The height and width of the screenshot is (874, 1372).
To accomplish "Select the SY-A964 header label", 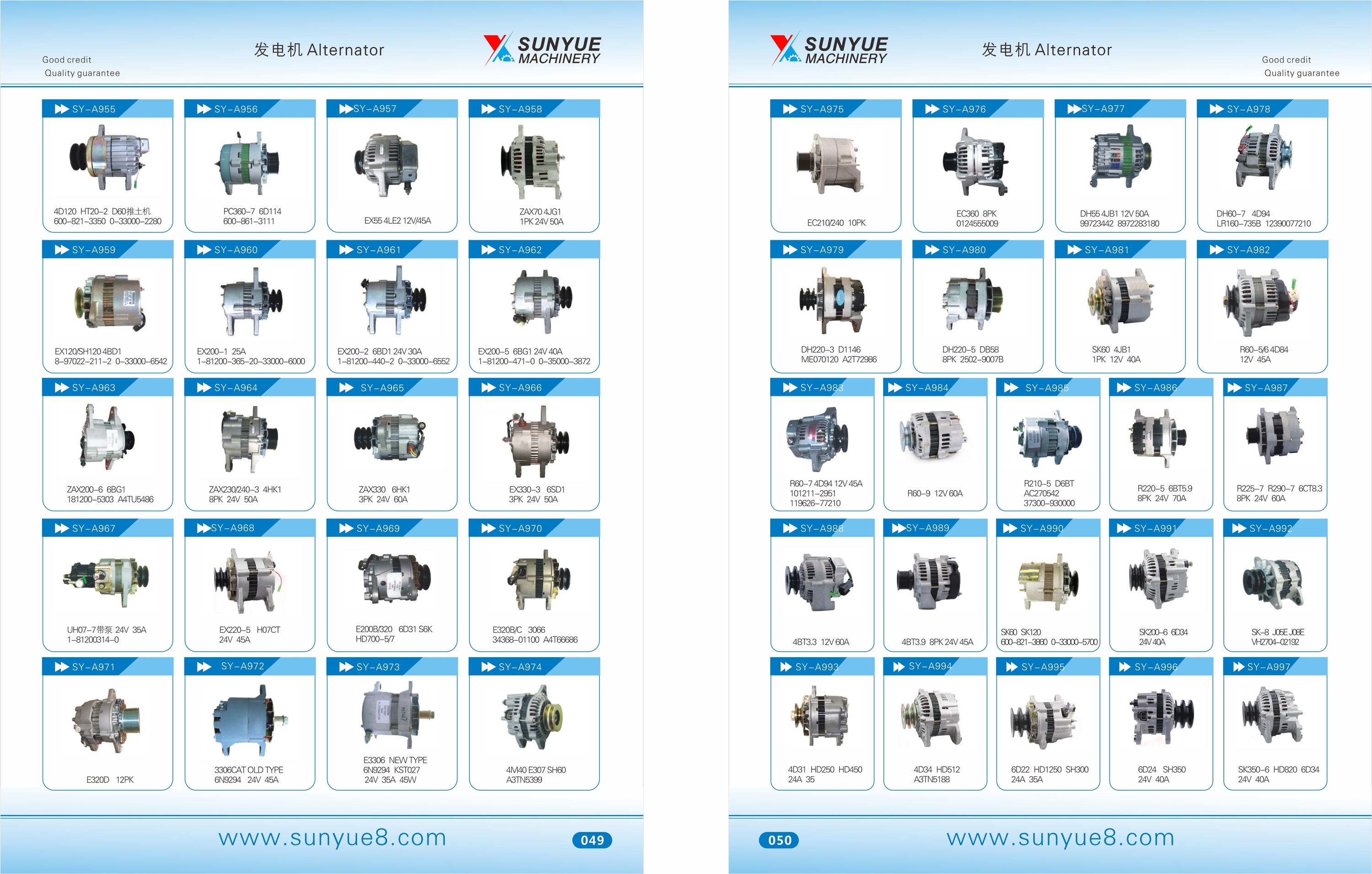I will click(236, 388).
